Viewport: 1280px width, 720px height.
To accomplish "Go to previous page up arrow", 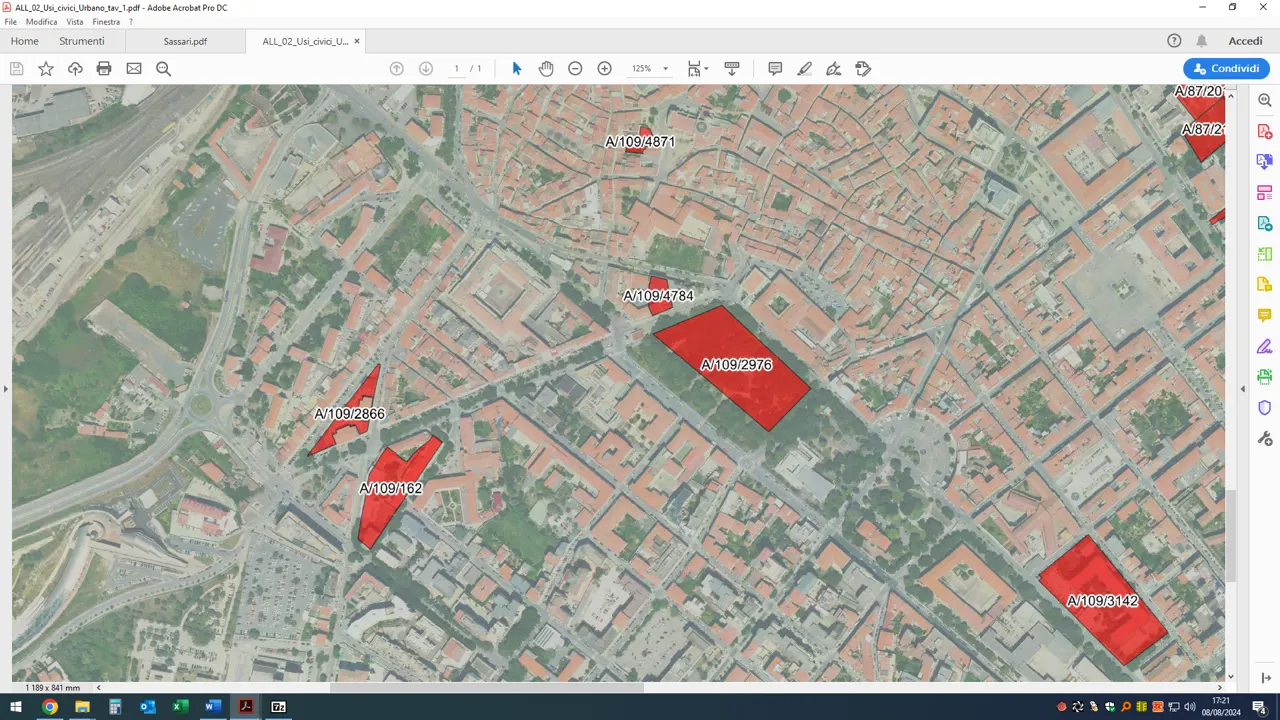I will pyautogui.click(x=397, y=69).
